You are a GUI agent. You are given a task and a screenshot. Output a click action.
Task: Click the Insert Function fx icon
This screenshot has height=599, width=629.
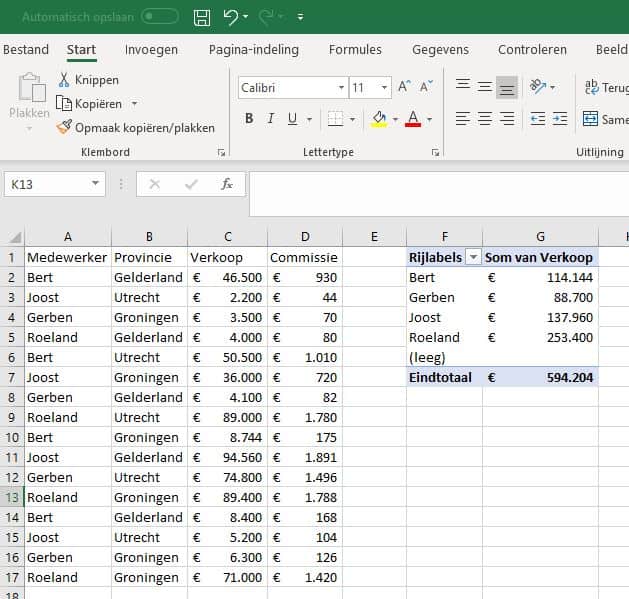pyautogui.click(x=227, y=184)
